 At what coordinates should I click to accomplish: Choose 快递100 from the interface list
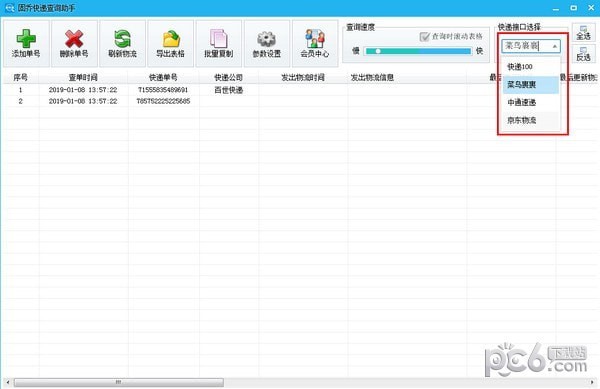click(531, 67)
